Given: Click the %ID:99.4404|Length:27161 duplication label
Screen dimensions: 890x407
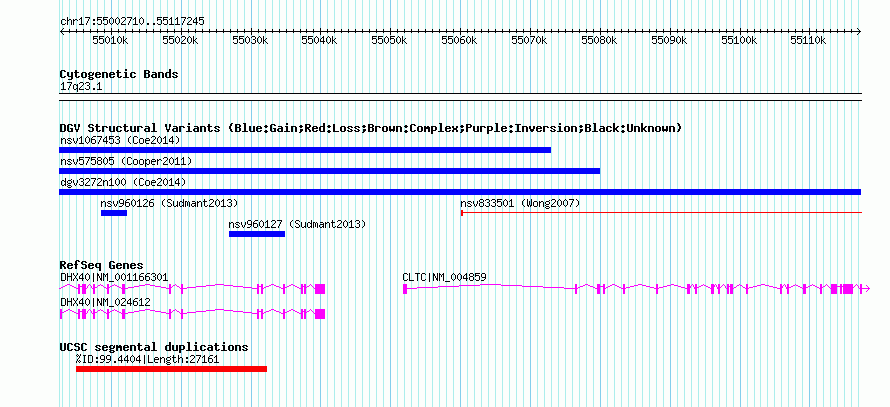Looking at the screenshot, I should tap(147, 359).
